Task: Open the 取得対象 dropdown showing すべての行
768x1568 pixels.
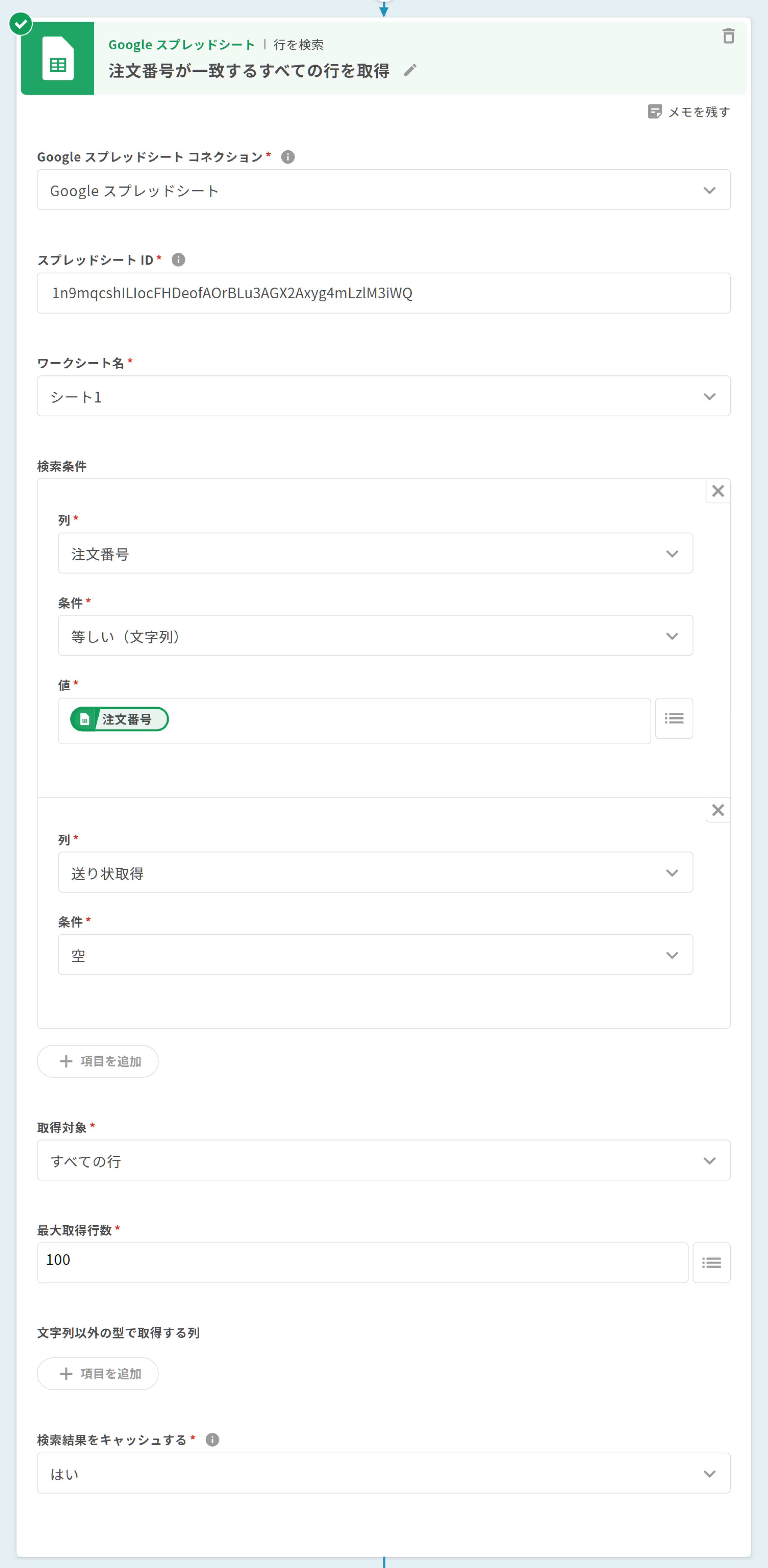Action: [383, 1161]
